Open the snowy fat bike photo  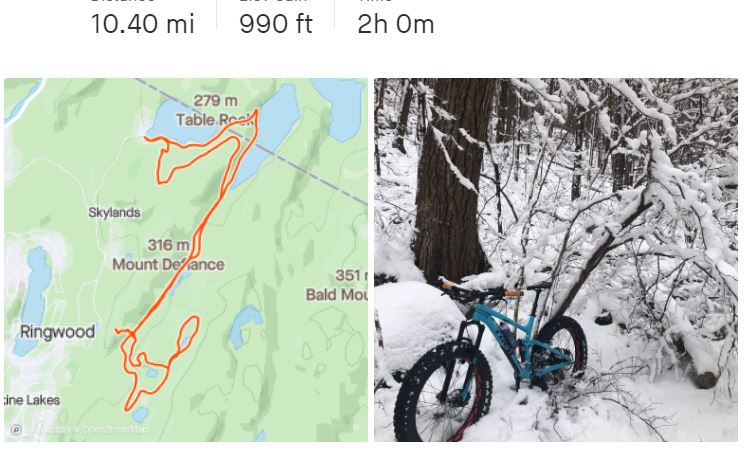tap(556, 259)
